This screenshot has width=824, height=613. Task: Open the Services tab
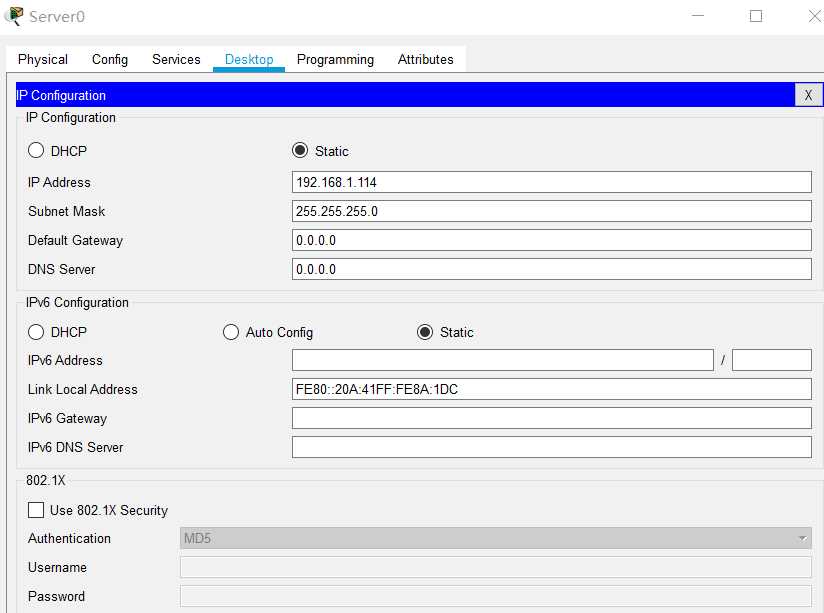(x=176, y=59)
